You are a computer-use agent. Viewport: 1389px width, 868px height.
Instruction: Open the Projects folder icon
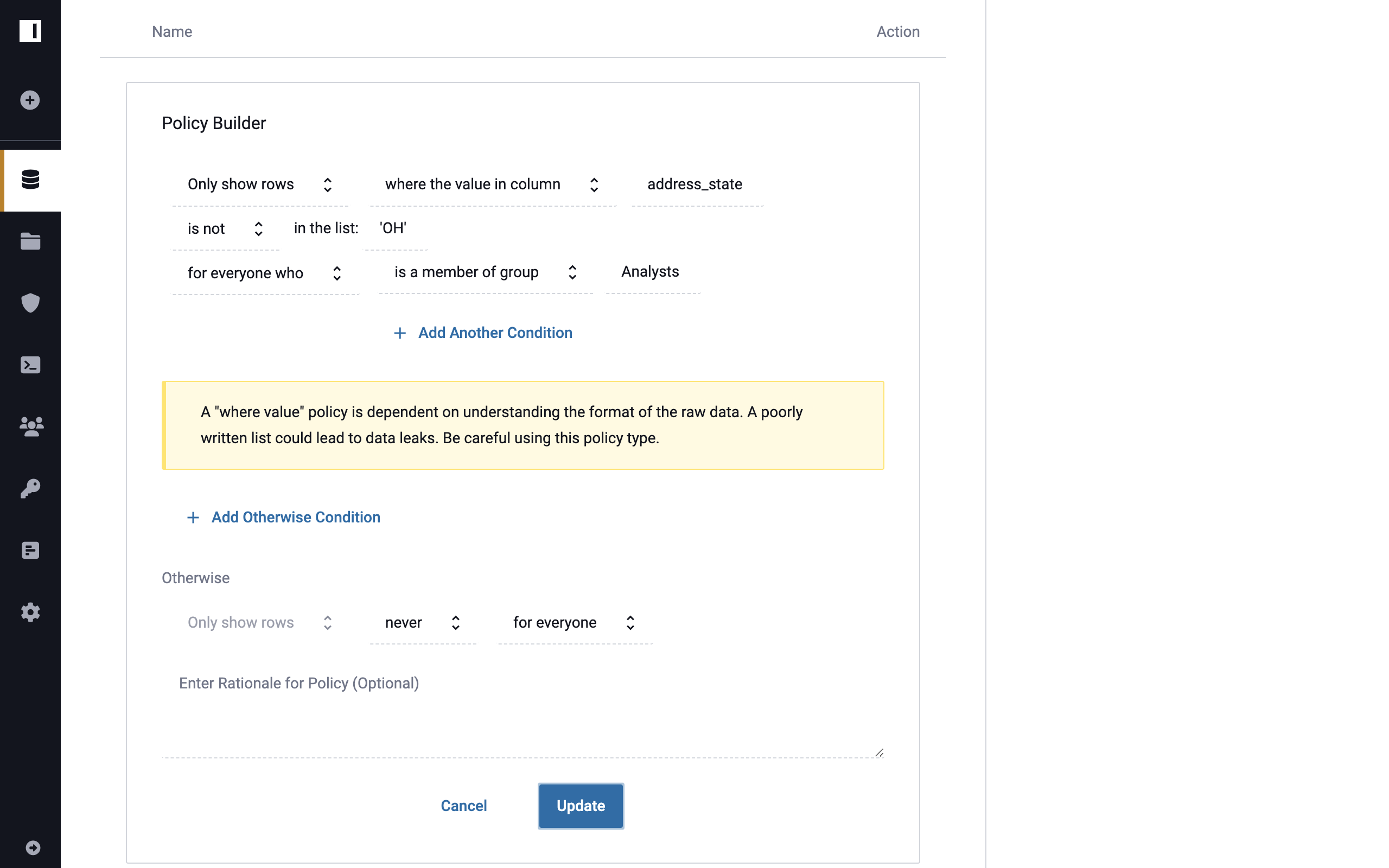click(x=30, y=241)
